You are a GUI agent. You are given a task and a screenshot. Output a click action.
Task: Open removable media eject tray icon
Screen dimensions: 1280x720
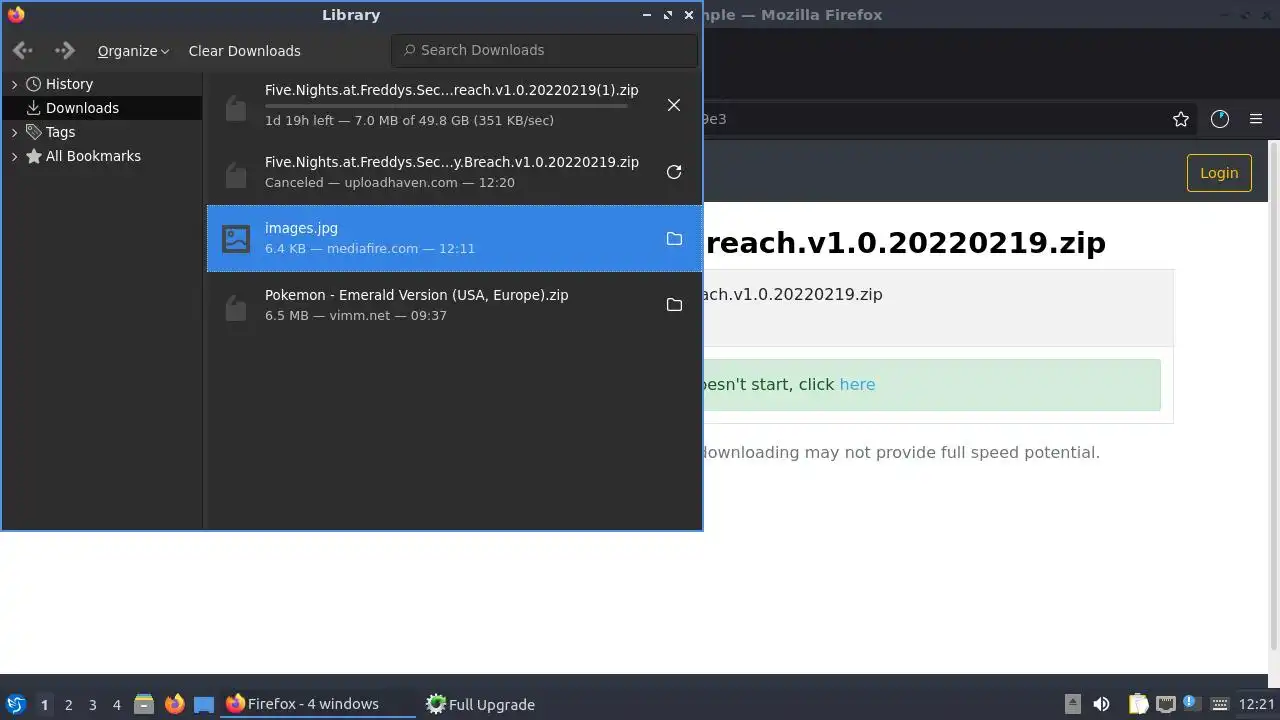[1072, 704]
